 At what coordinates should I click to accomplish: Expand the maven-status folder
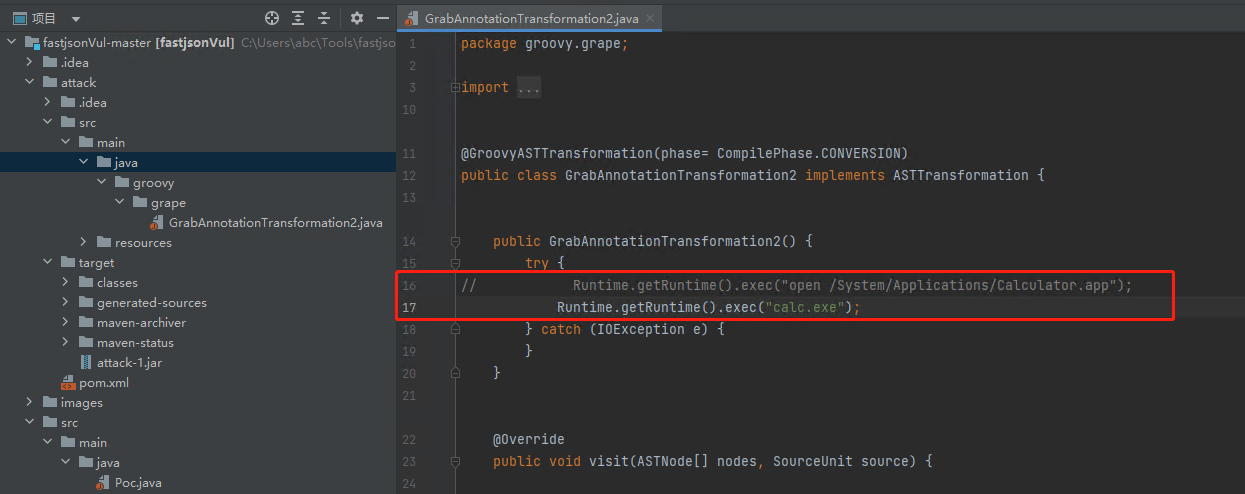pyautogui.click(x=65, y=342)
